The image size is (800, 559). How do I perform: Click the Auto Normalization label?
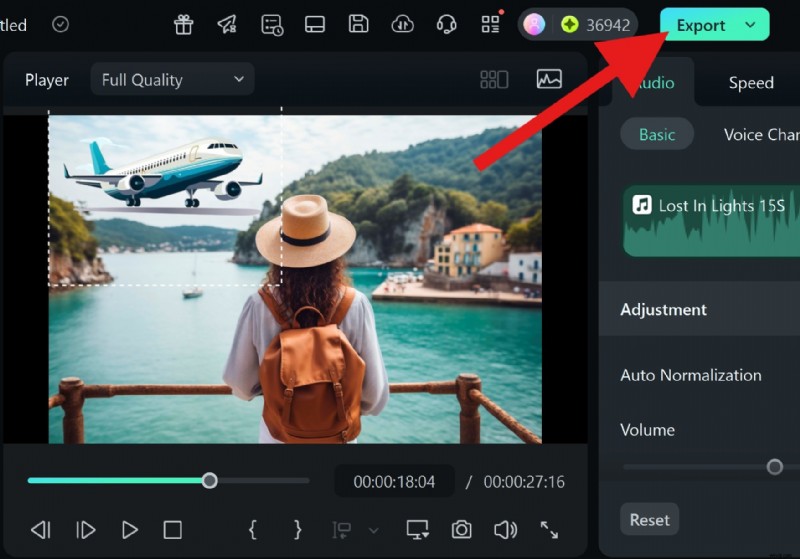(x=691, y=375)
